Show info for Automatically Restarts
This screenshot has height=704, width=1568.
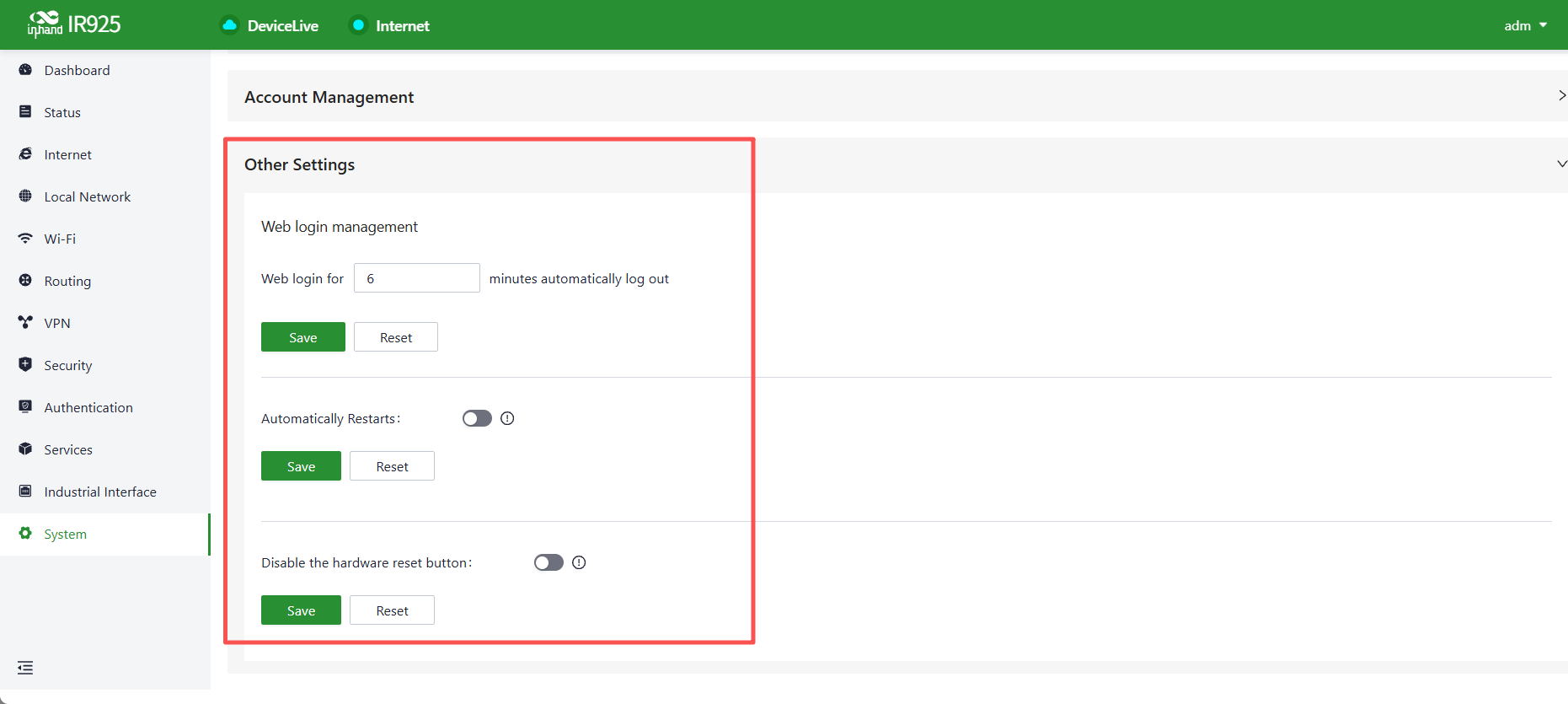coord(507,418)
